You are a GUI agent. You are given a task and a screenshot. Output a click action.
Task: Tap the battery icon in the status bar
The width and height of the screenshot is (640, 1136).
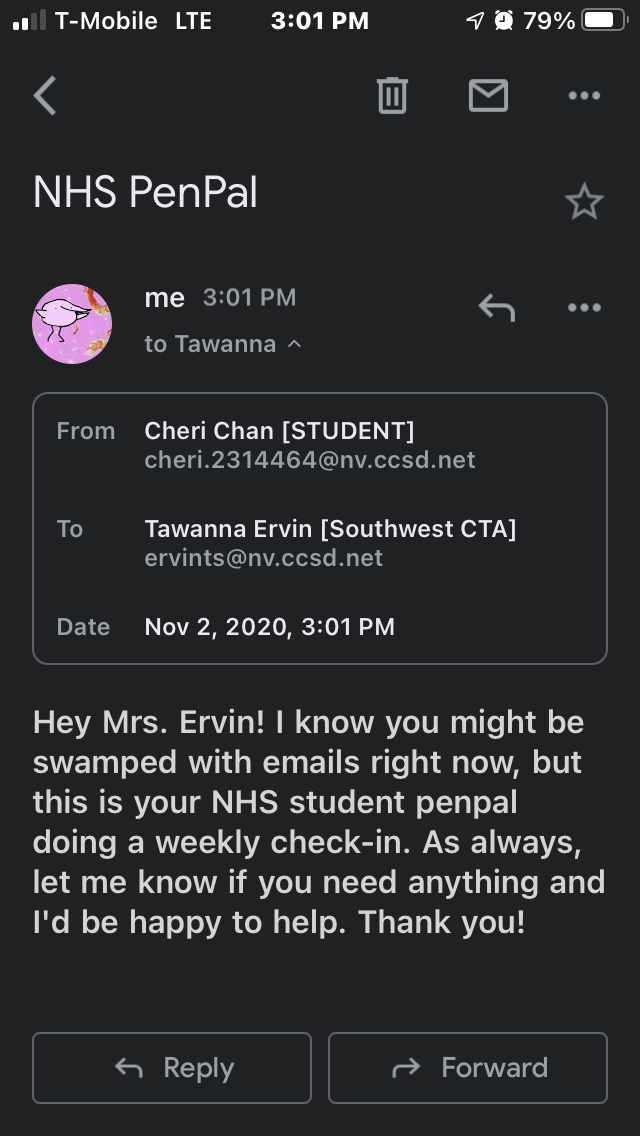point(602,20)
